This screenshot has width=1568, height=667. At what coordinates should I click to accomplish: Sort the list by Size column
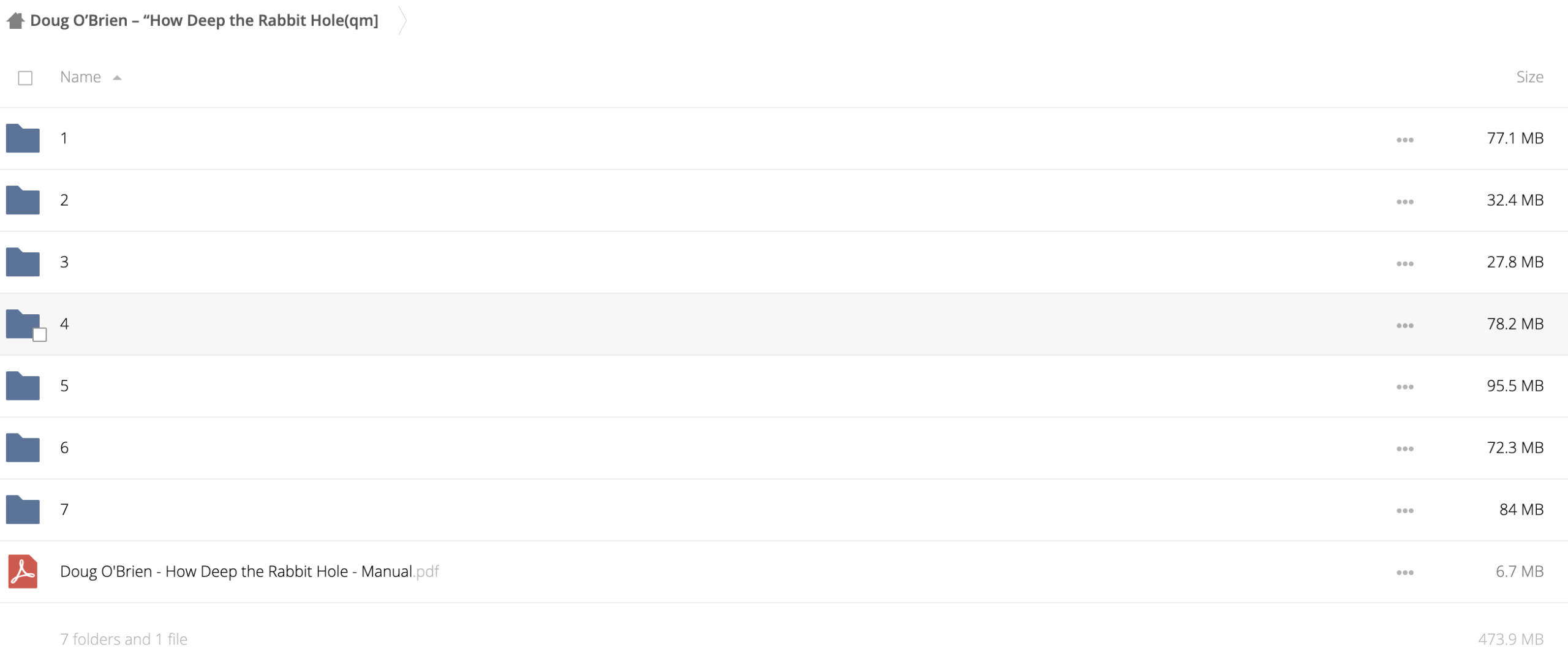pyautogui.click(x=1529, y=77)
